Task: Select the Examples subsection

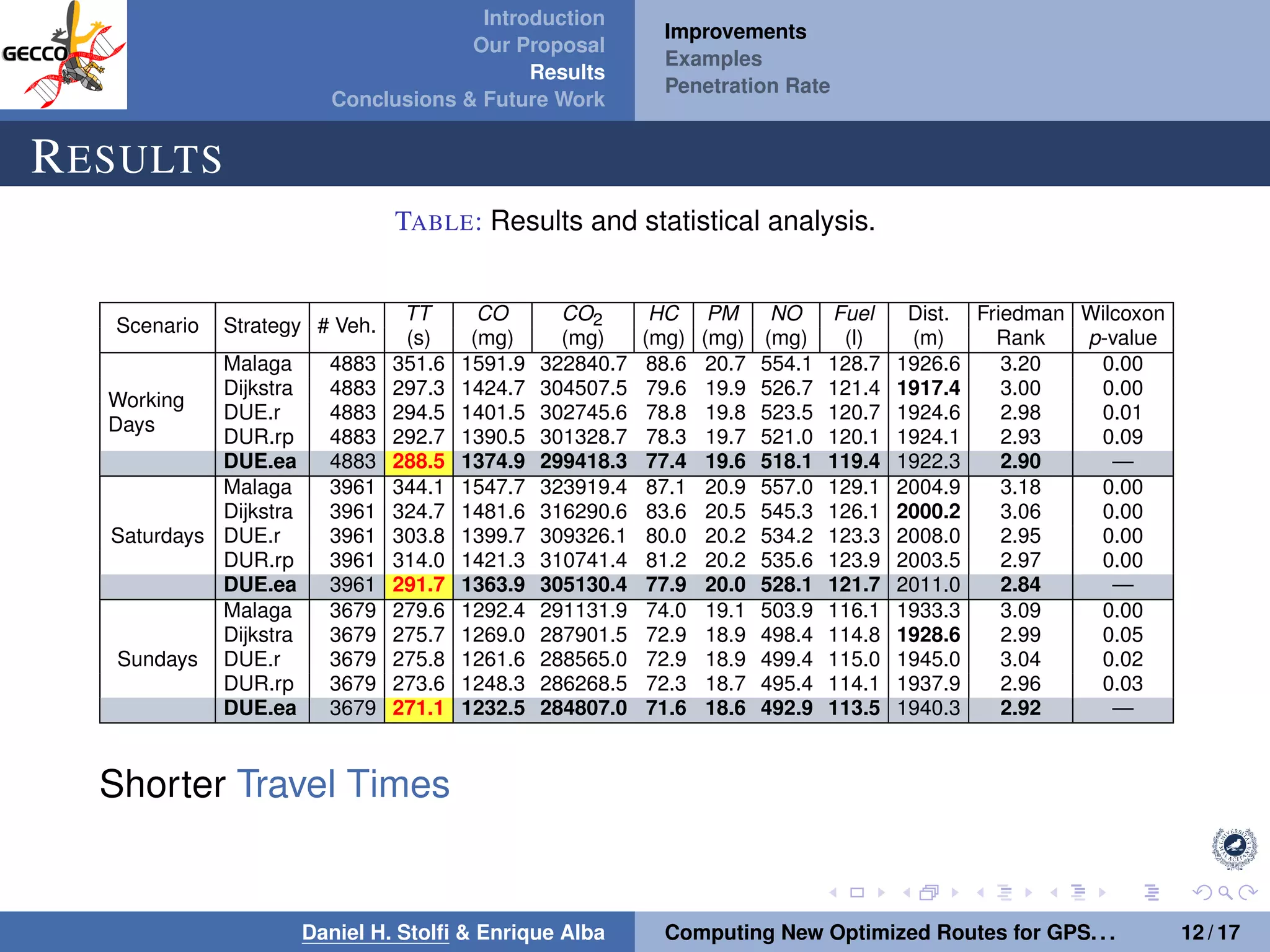Action: tap(713, 59)
